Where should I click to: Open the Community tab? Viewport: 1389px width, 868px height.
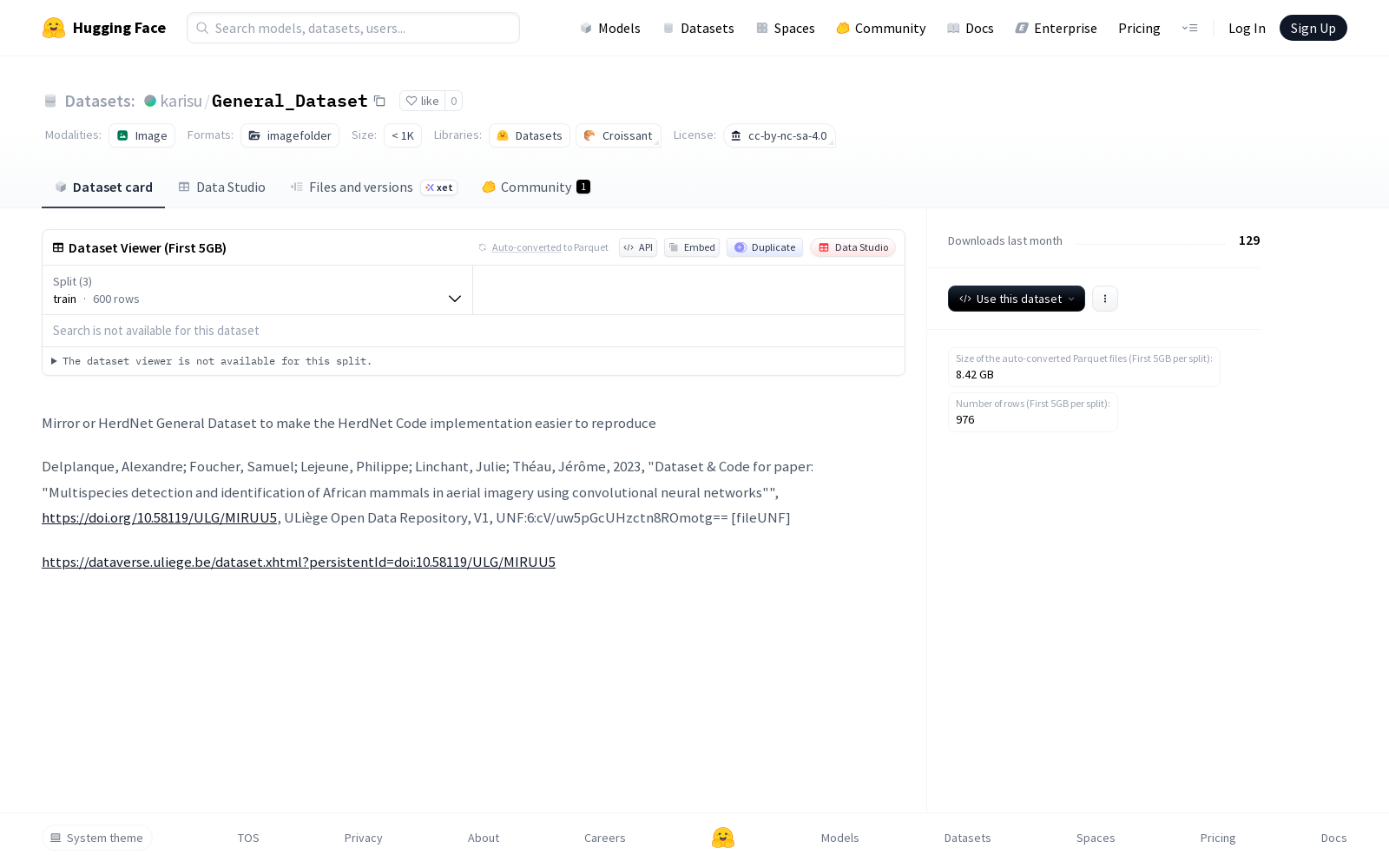[x=536, y=187]
